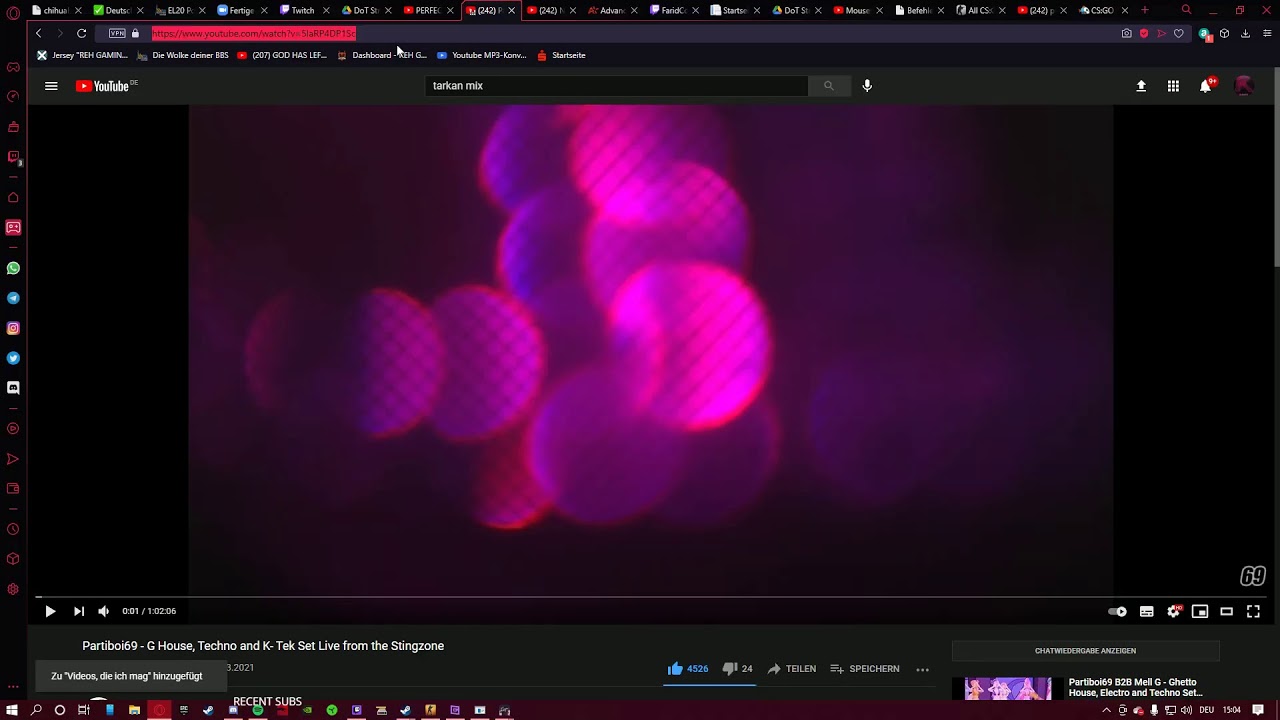This screenshot has width=1280, height=720.
Task: Open the 'Youtube MP3-Konv...' bookmark
Action: pos(482,55)
